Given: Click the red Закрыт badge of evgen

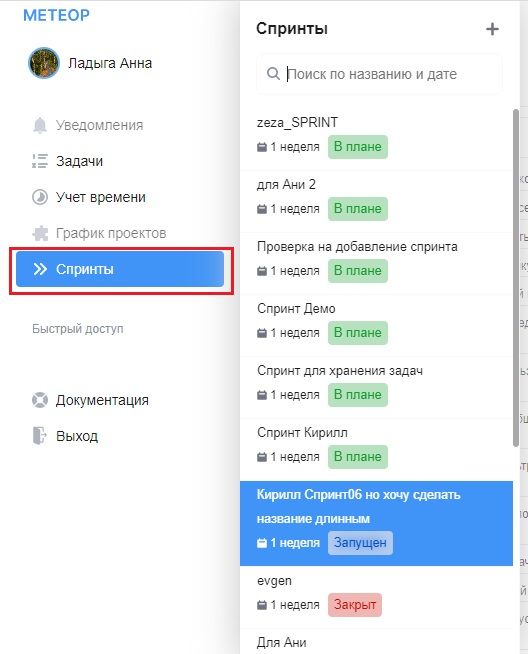Looking at the screenshot, I should [x=355, y=605].
